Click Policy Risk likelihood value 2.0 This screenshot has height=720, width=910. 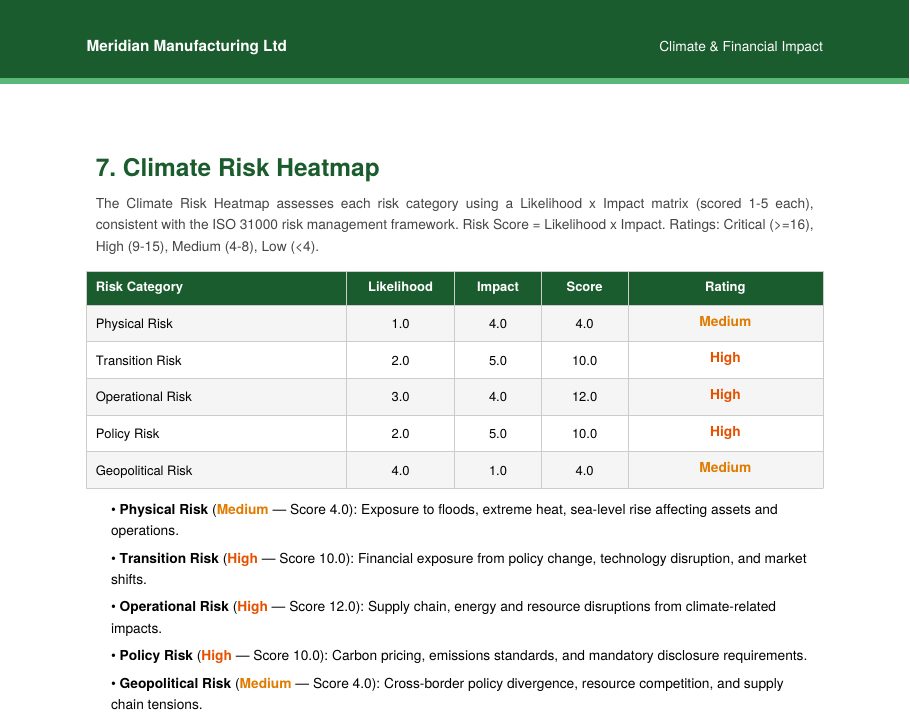400,434
